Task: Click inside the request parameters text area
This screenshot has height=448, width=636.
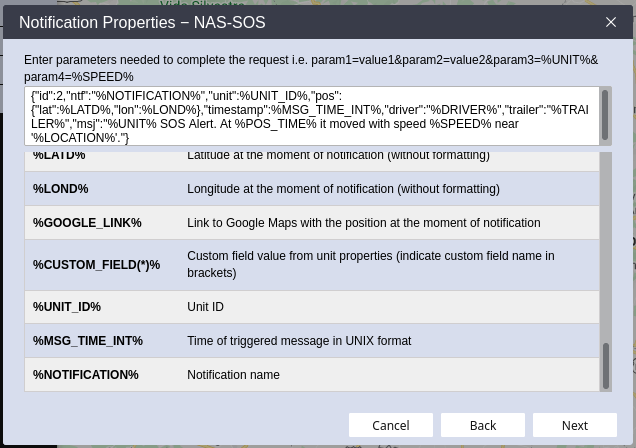Action: (x=310, y=116)
